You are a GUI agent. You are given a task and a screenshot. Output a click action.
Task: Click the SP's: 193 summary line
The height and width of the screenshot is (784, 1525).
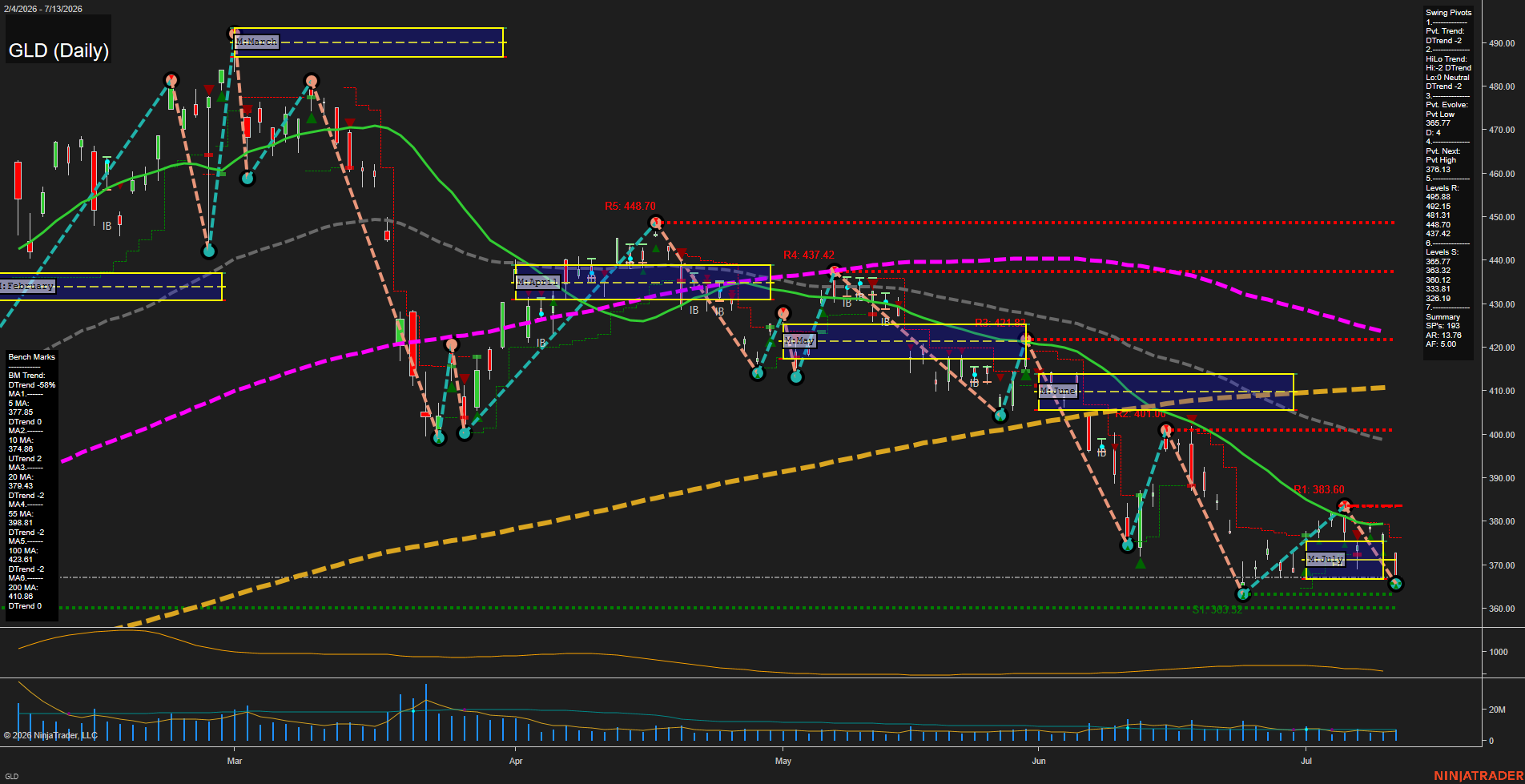[1443, 326]
